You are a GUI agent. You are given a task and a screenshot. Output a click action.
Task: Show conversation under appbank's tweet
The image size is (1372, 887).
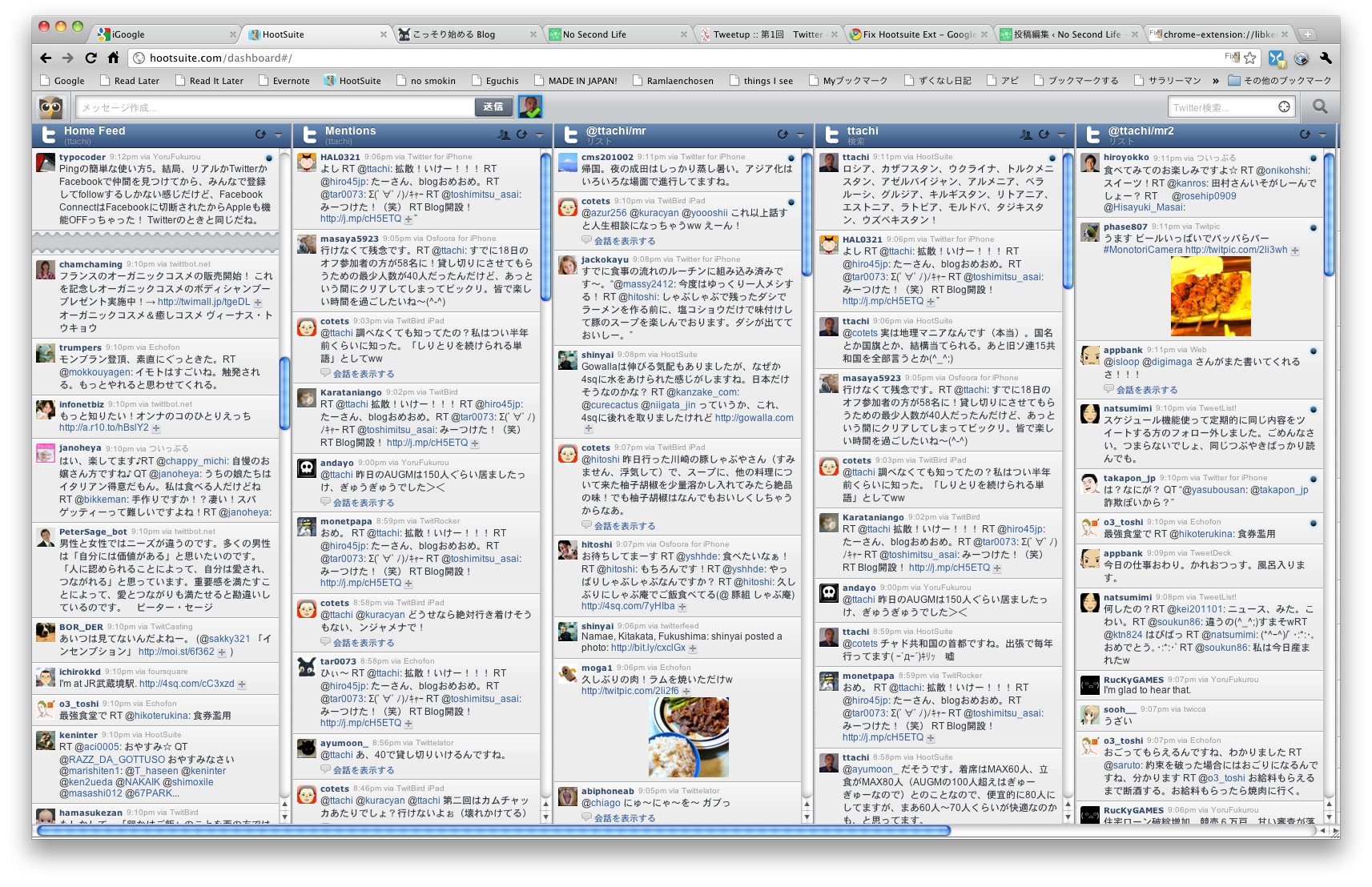point(1146,390)
